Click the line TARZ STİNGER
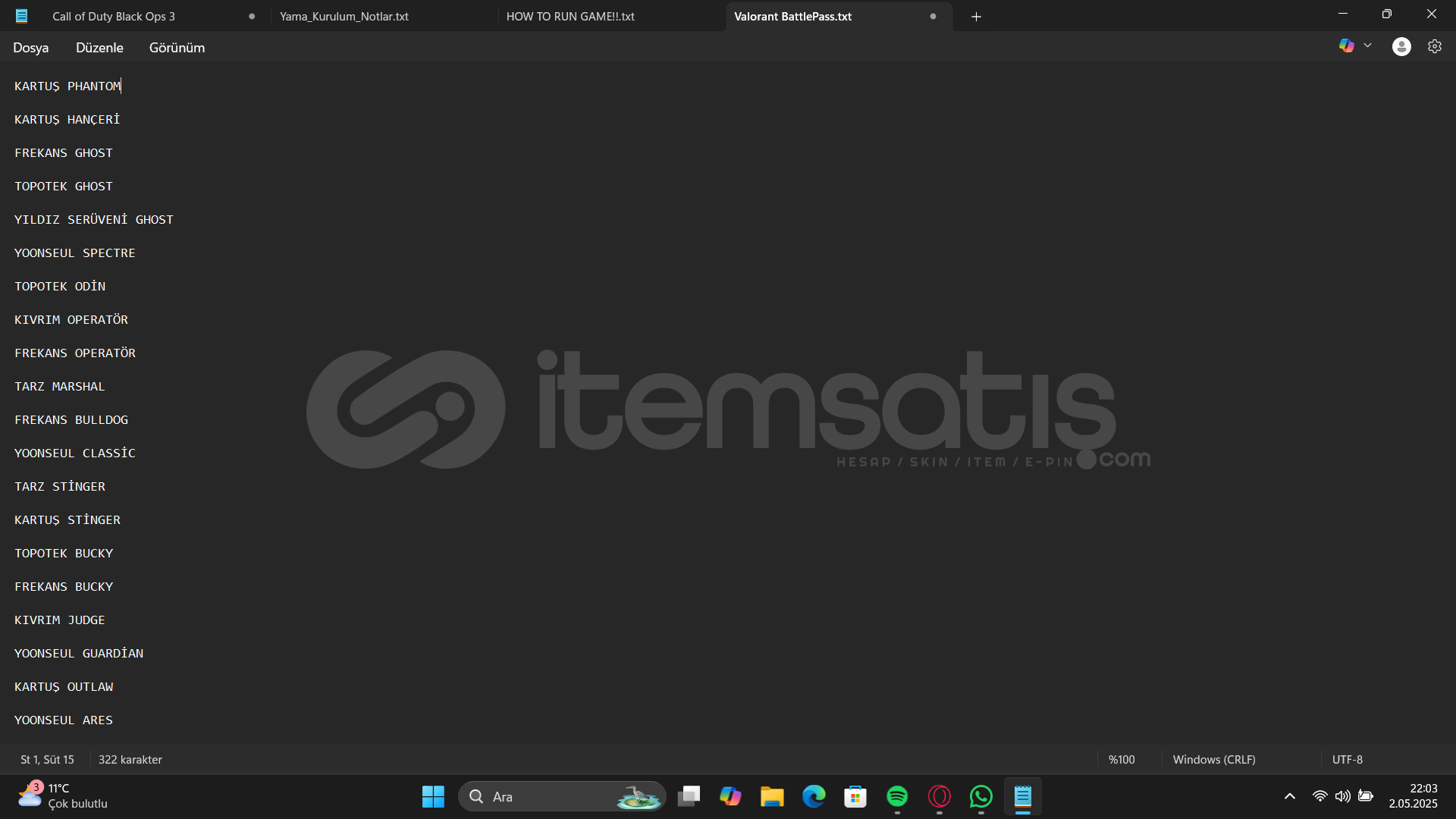 [60, 487]
